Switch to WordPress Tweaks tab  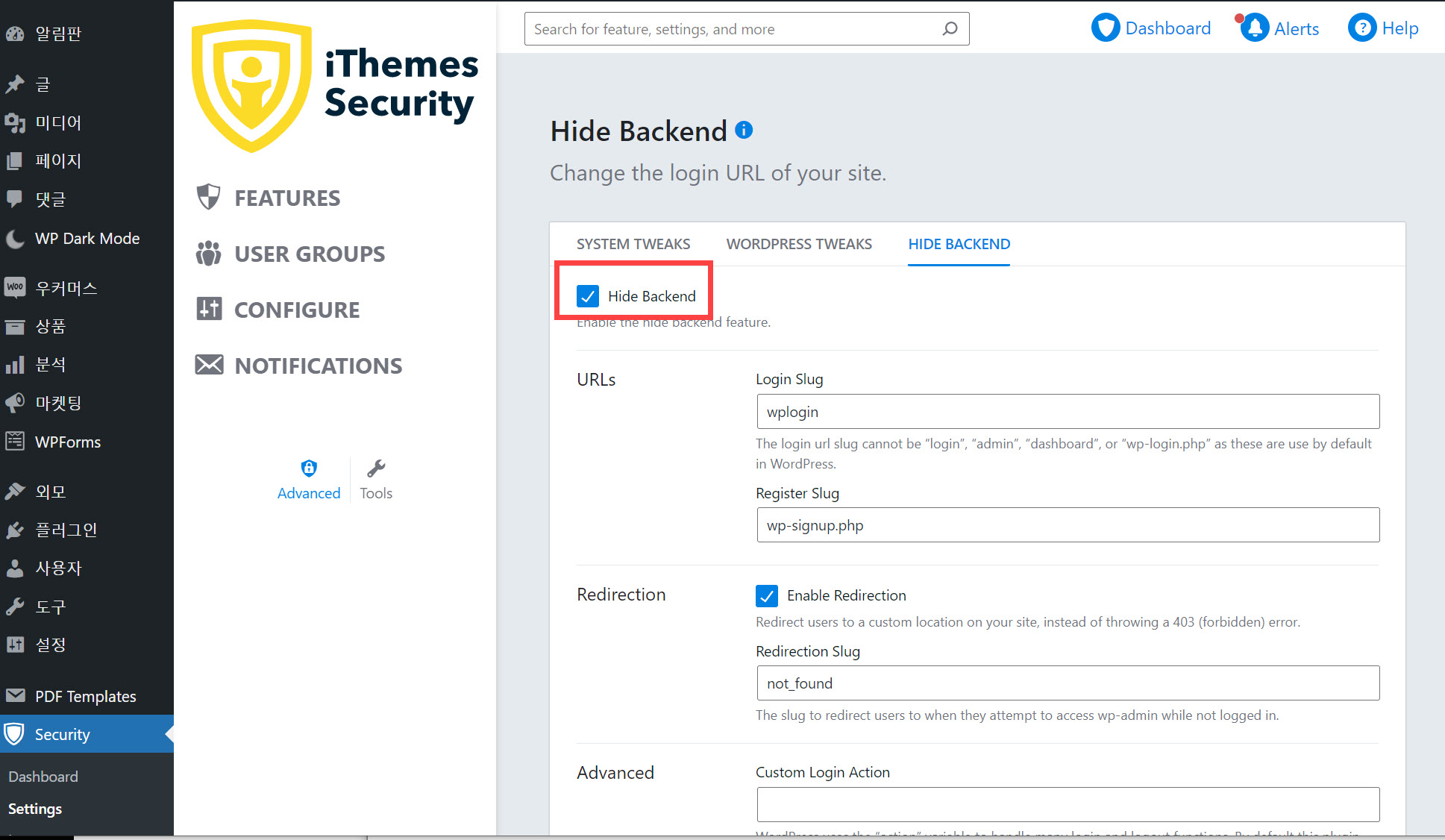click(799, 244)
